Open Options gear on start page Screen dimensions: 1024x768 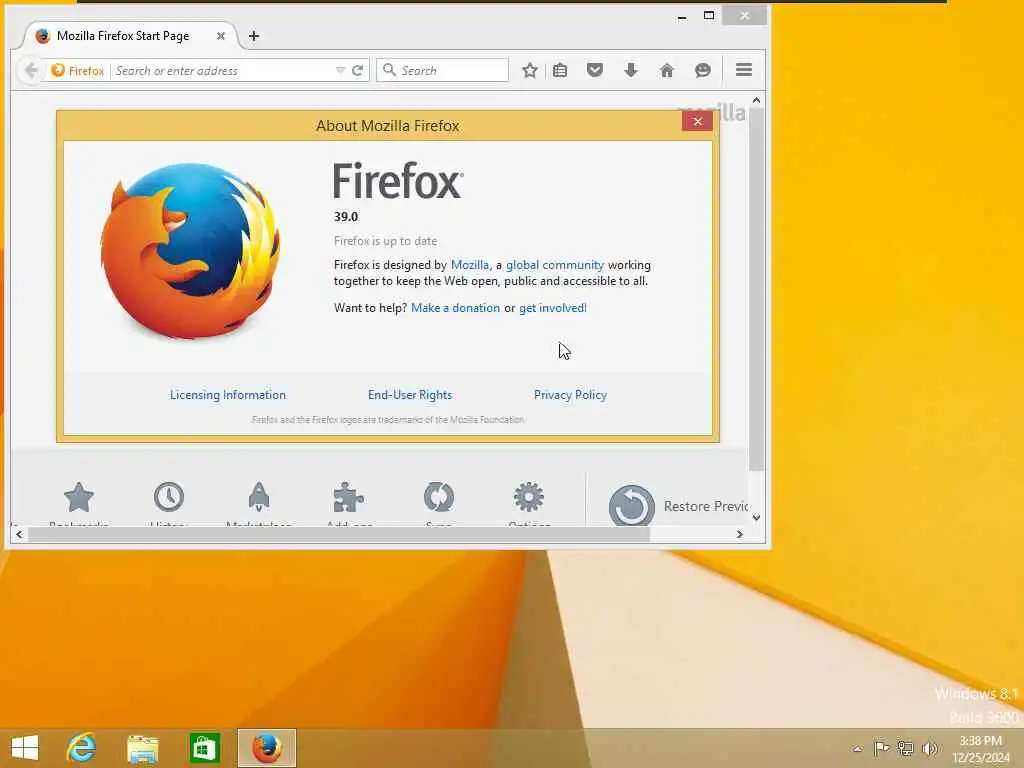[528, 498]
